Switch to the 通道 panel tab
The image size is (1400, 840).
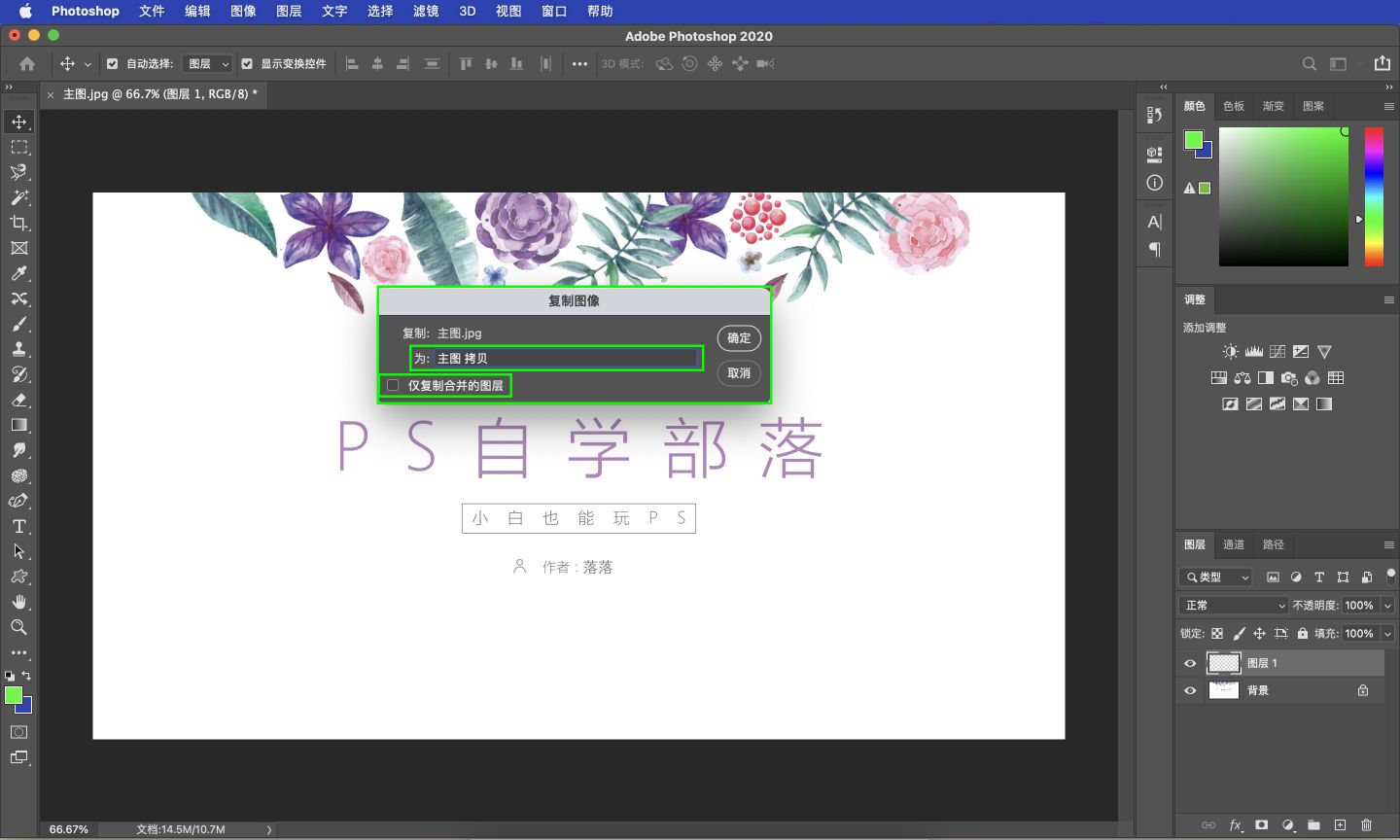click(x=1233, y=544)
